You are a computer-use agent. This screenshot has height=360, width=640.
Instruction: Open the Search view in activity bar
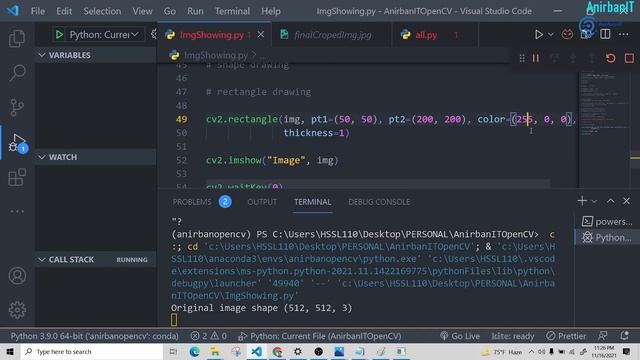pyautogui.click(x=17, y=73)
